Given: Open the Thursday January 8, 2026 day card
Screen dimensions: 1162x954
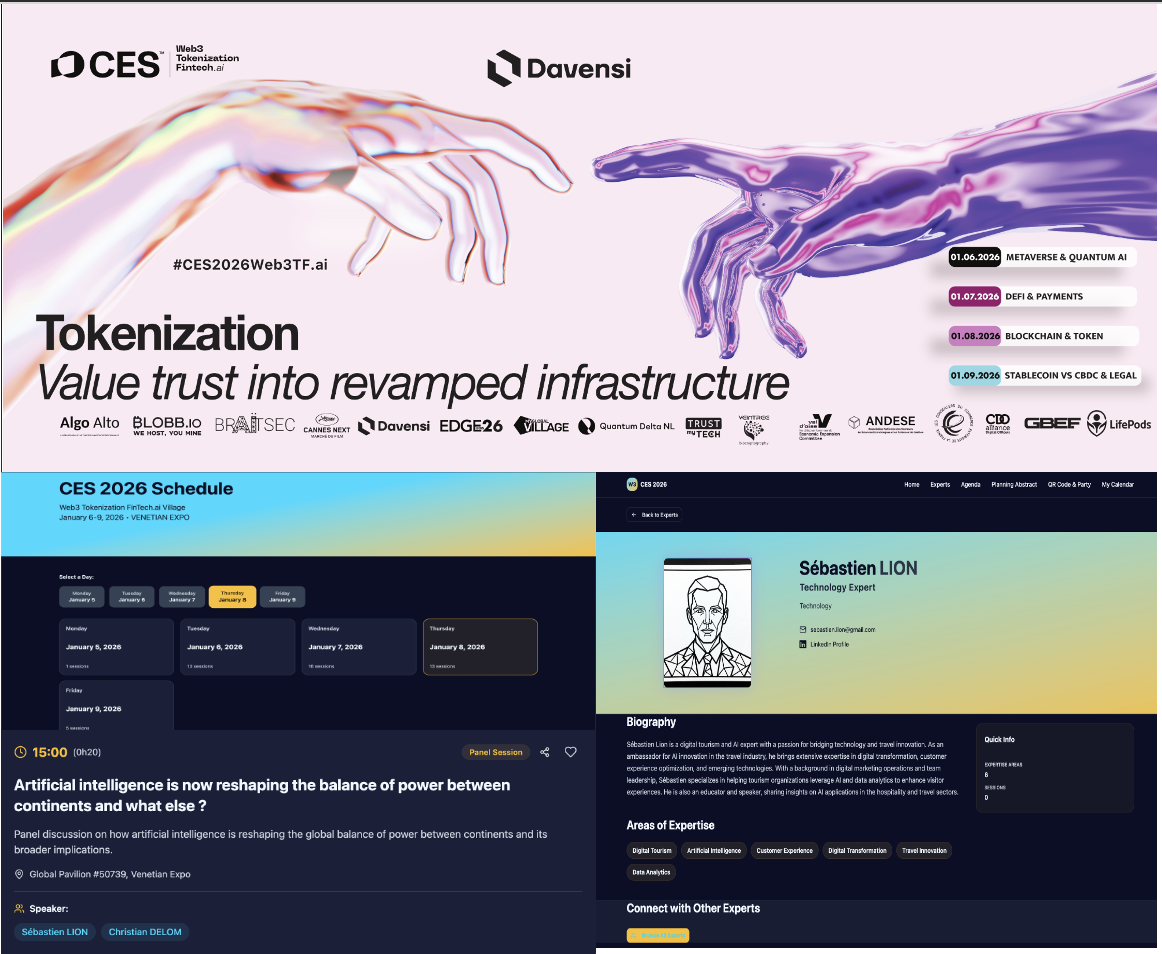Looking at the screenshot, I should pyautogui.click(x=480, y=646).
